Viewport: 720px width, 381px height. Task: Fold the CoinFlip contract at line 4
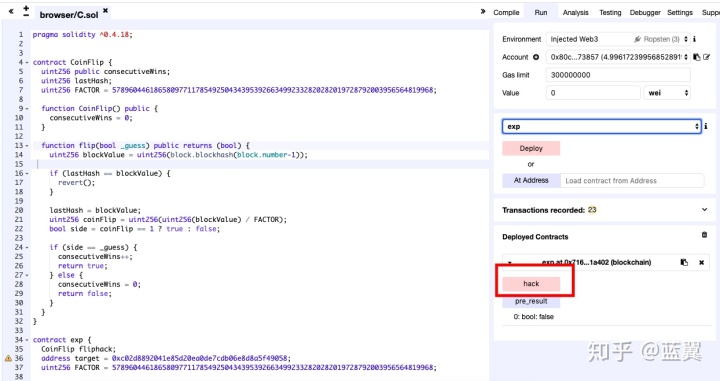(x=27, y=62)
